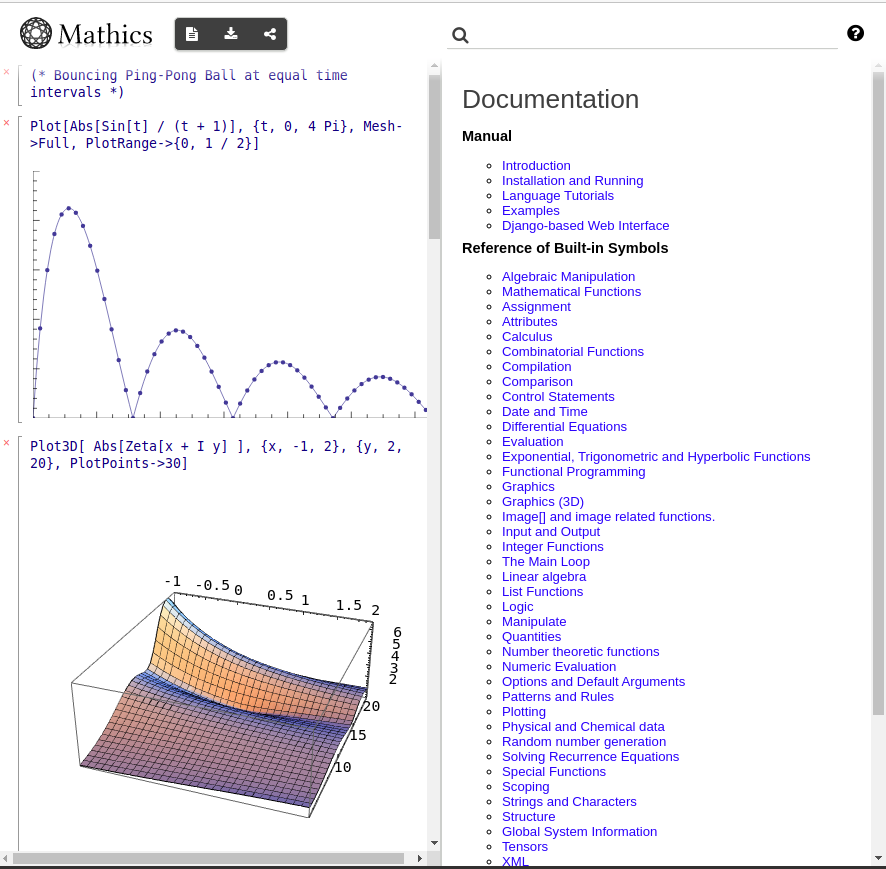Open the Introduction manual page
This screenshot has width=886, height=869.
[536, 165]
